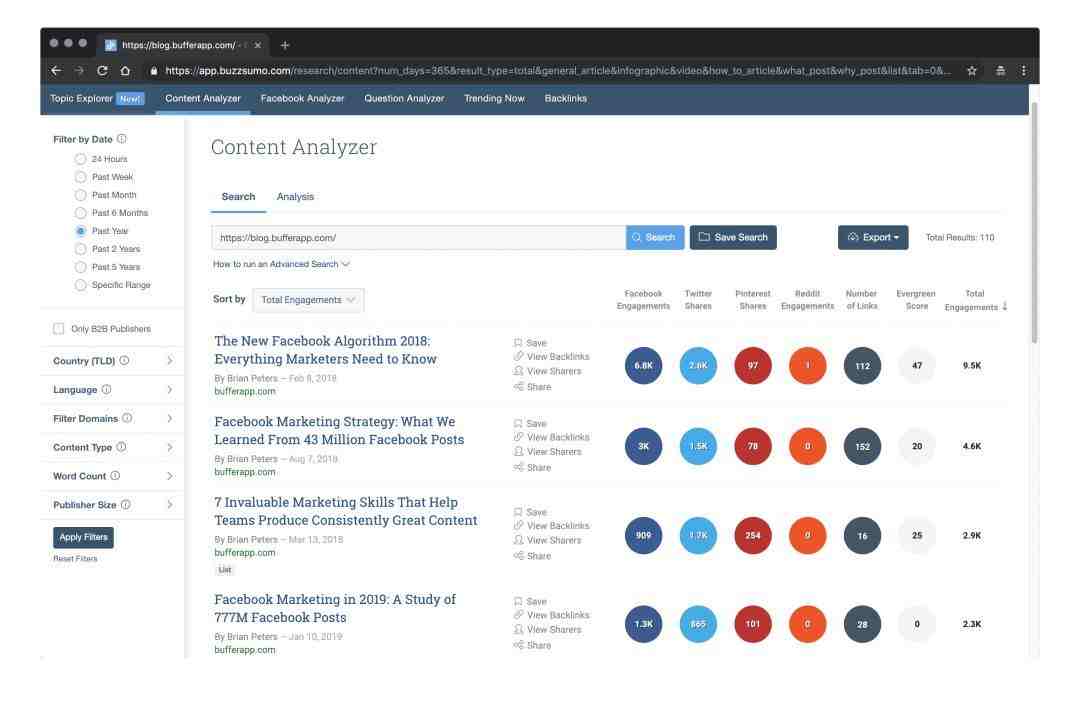1080x712 pixels.
Task: Open The New Facebook Algorithm 2018 article
Action: click(x=325, y=350)
